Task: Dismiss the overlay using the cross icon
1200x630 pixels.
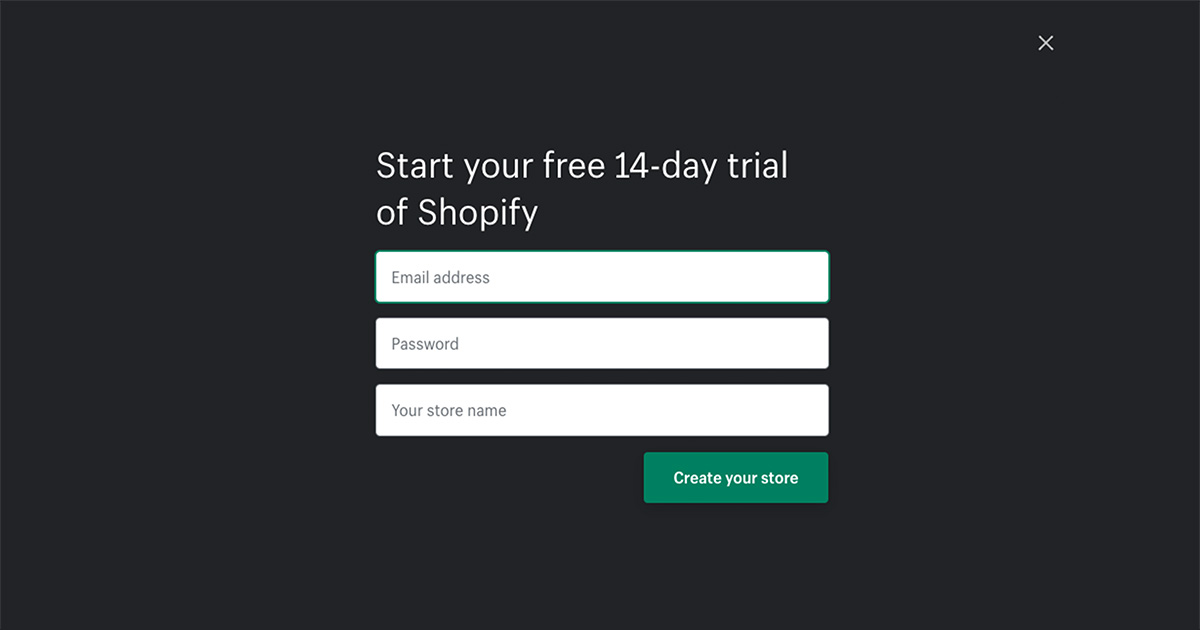Action: point(1045,43)
